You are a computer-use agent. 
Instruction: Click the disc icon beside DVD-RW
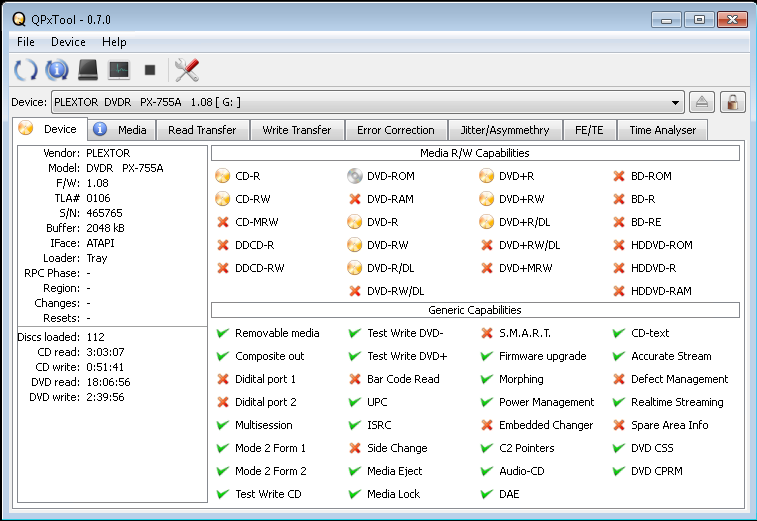coord(354,245)
